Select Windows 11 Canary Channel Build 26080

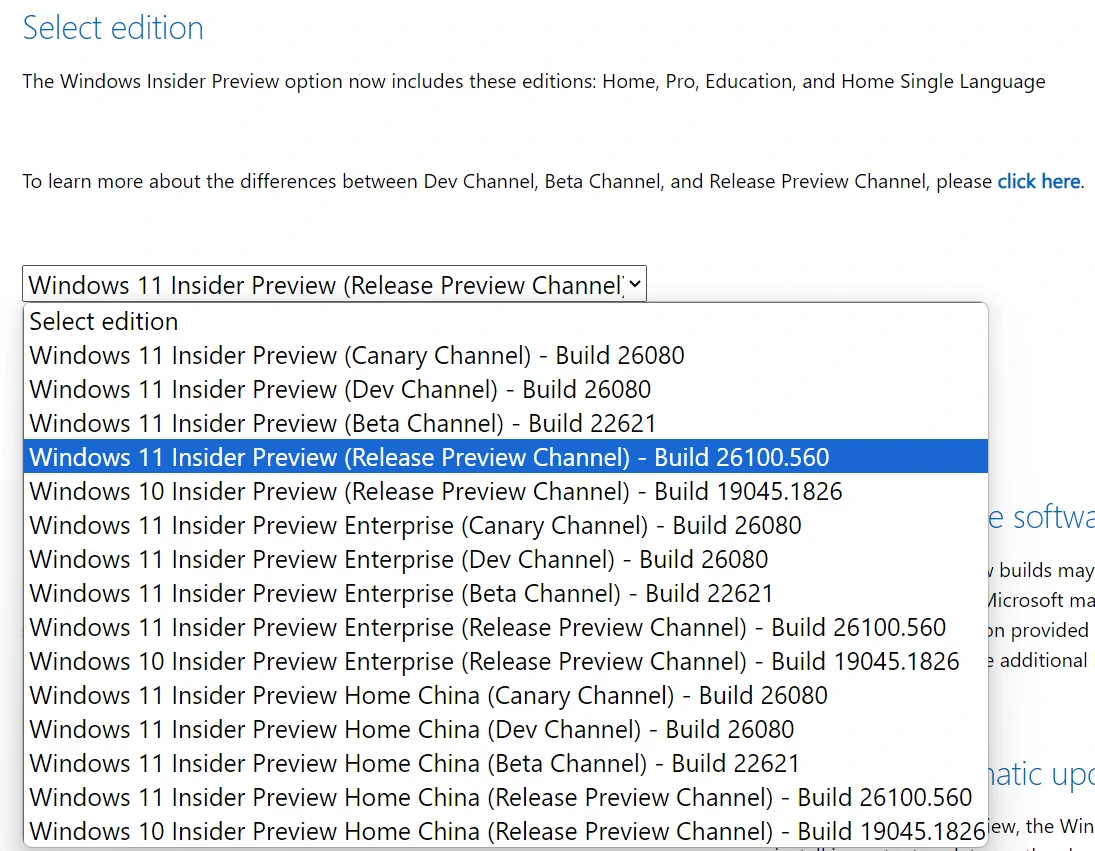pos(506,355)
